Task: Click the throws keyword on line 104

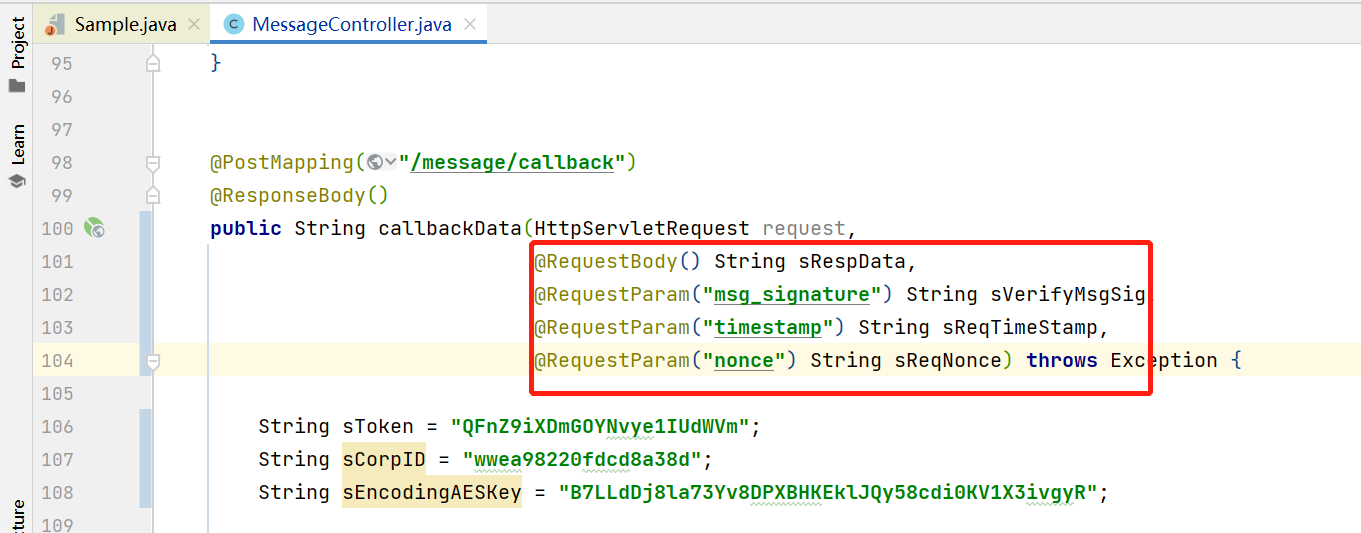Action: coord(1063,360)
